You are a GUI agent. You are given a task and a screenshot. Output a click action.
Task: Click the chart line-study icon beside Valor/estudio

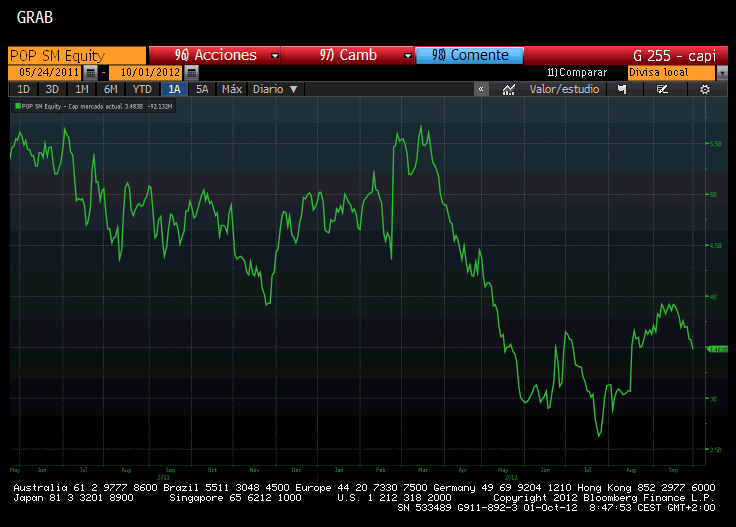(x=509, y=89)
